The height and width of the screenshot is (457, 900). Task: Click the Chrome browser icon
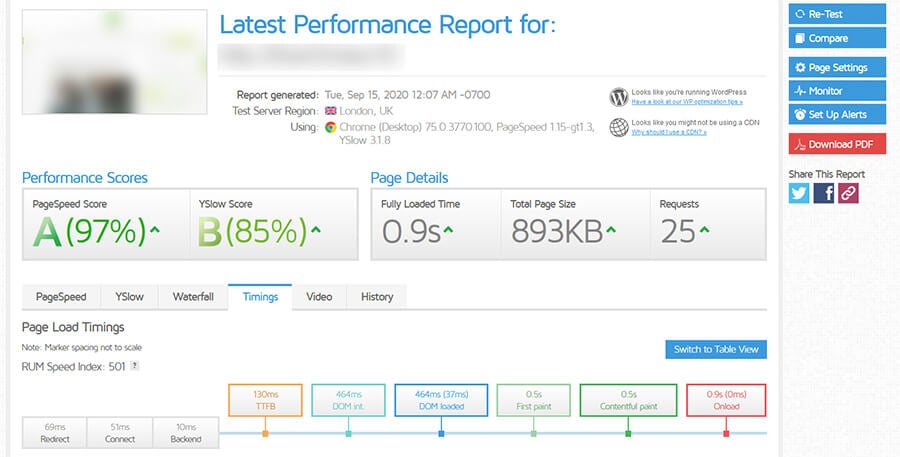click(x=330, y=127)
